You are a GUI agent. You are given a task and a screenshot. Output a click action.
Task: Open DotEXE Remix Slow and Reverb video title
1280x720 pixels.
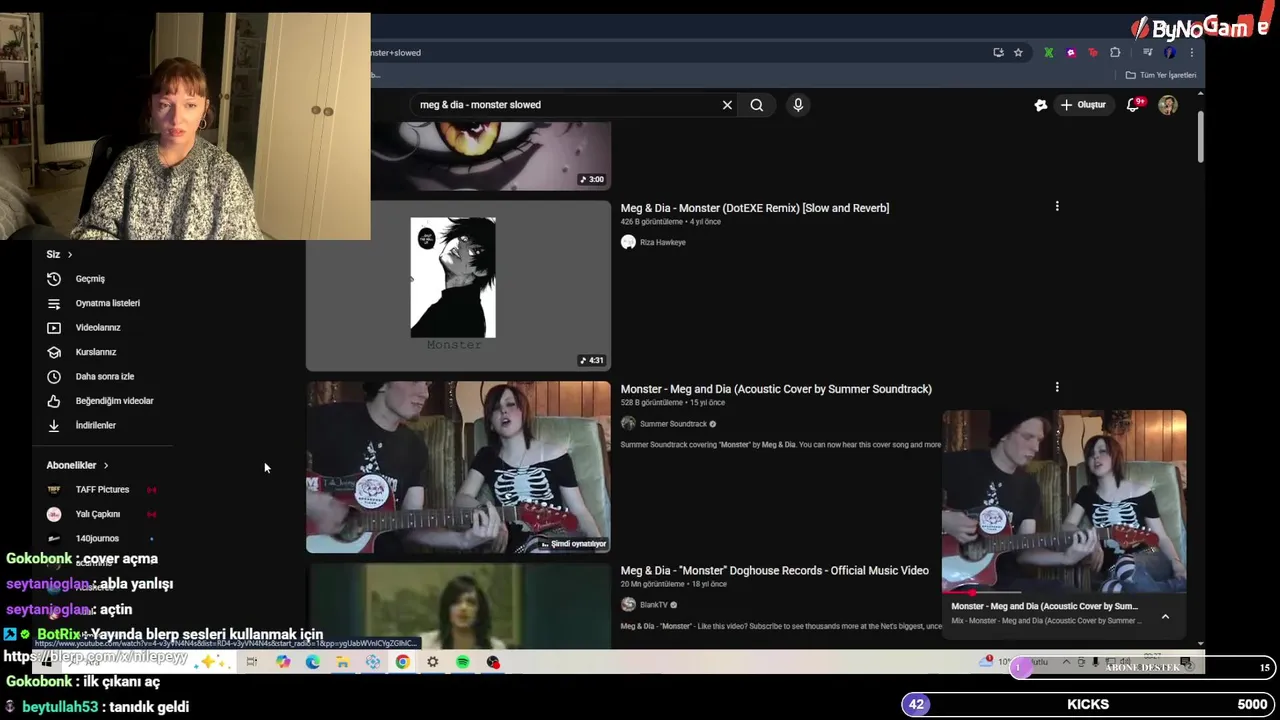pyautogui.click(x=755, y=208)
